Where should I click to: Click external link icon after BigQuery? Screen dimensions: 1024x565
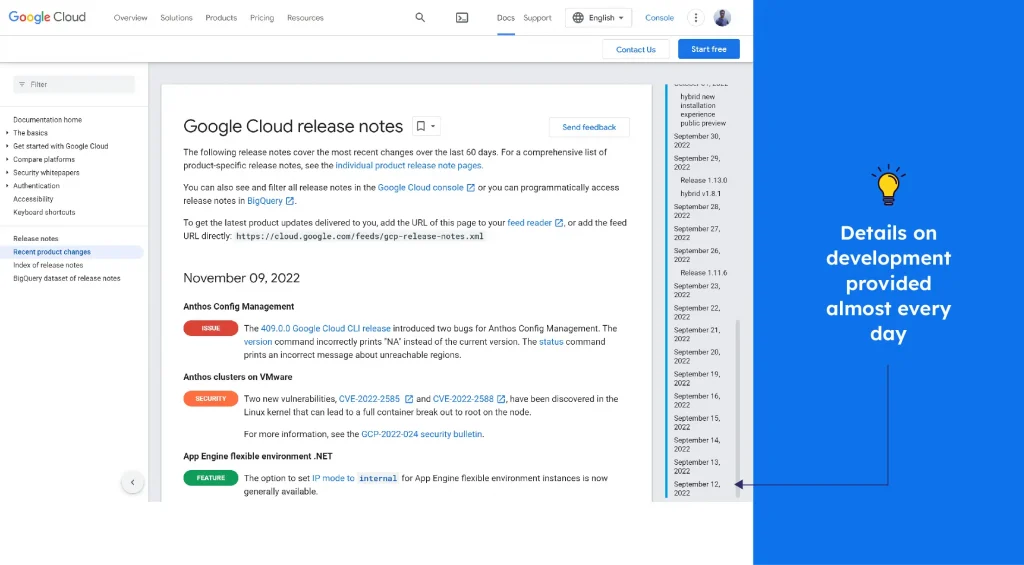point(290,201)
